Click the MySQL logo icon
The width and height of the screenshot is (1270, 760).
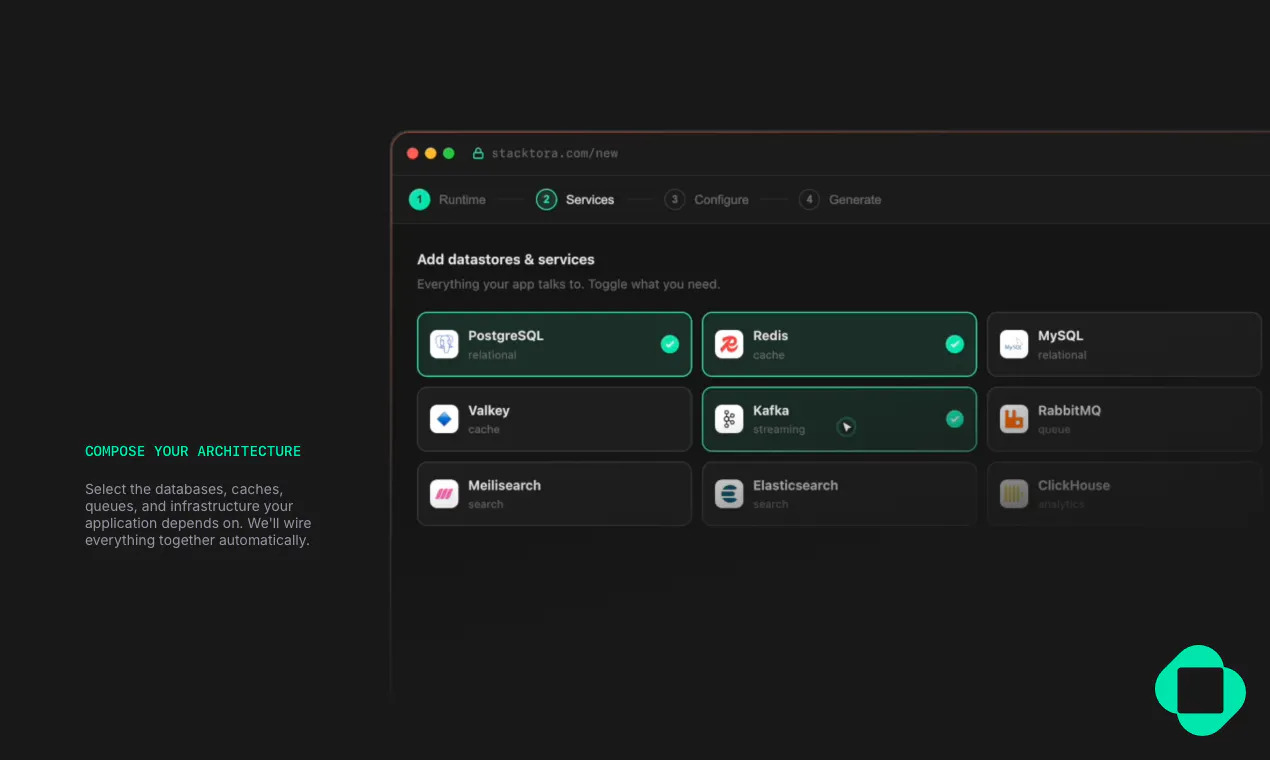(x=1014, y=344)
